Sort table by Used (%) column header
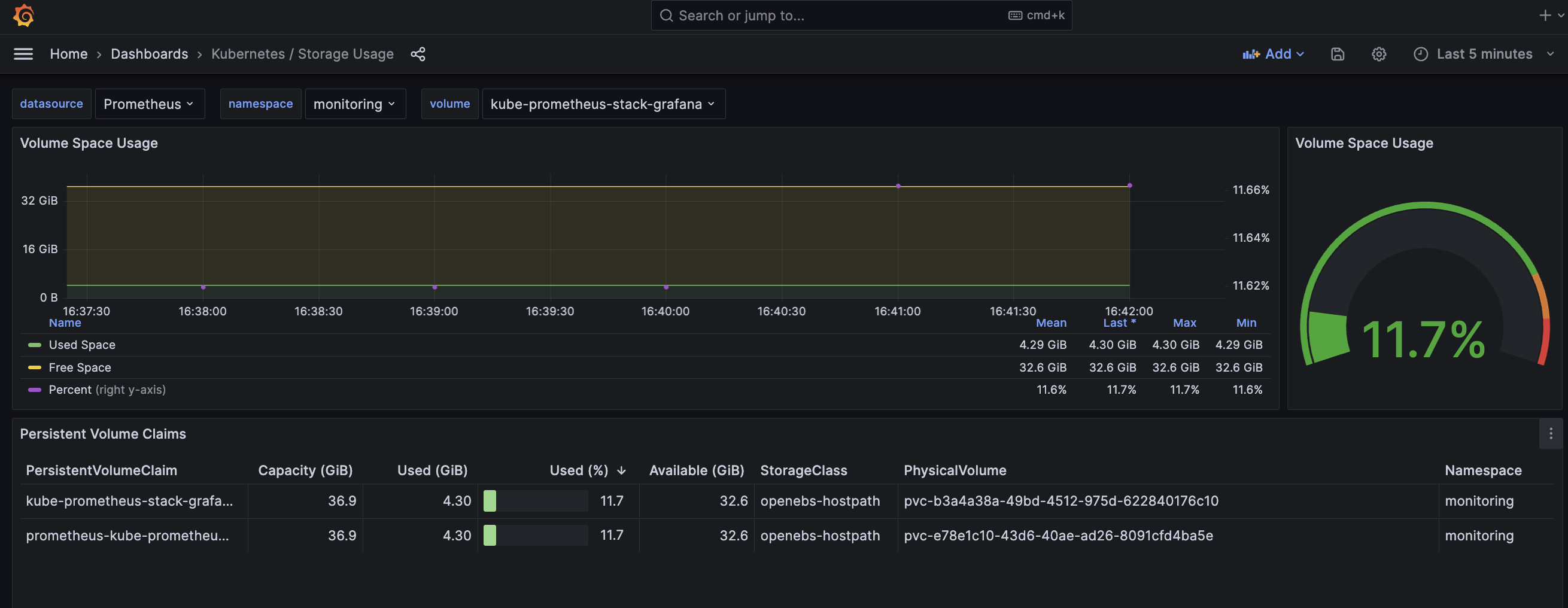1568x608 pixels. 578,470
